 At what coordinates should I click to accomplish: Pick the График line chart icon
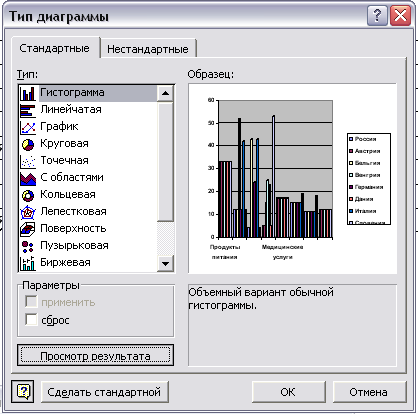28,127
